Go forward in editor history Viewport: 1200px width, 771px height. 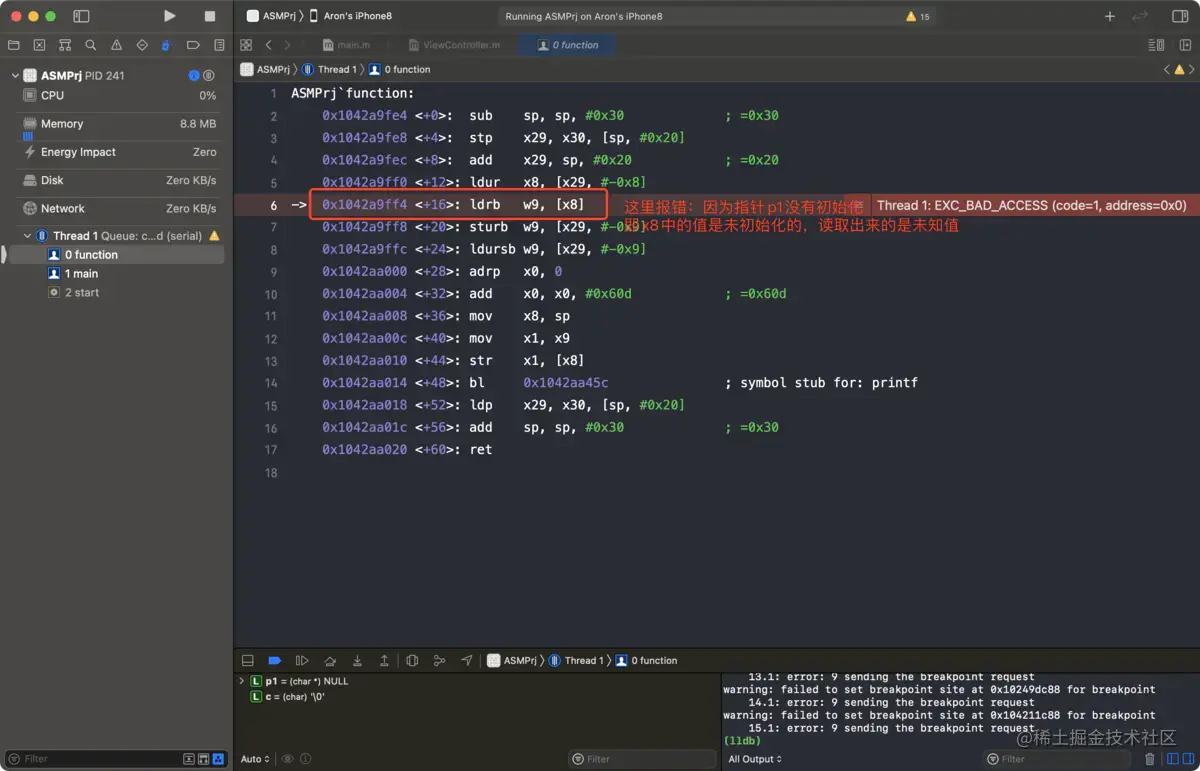pos(287,45)
